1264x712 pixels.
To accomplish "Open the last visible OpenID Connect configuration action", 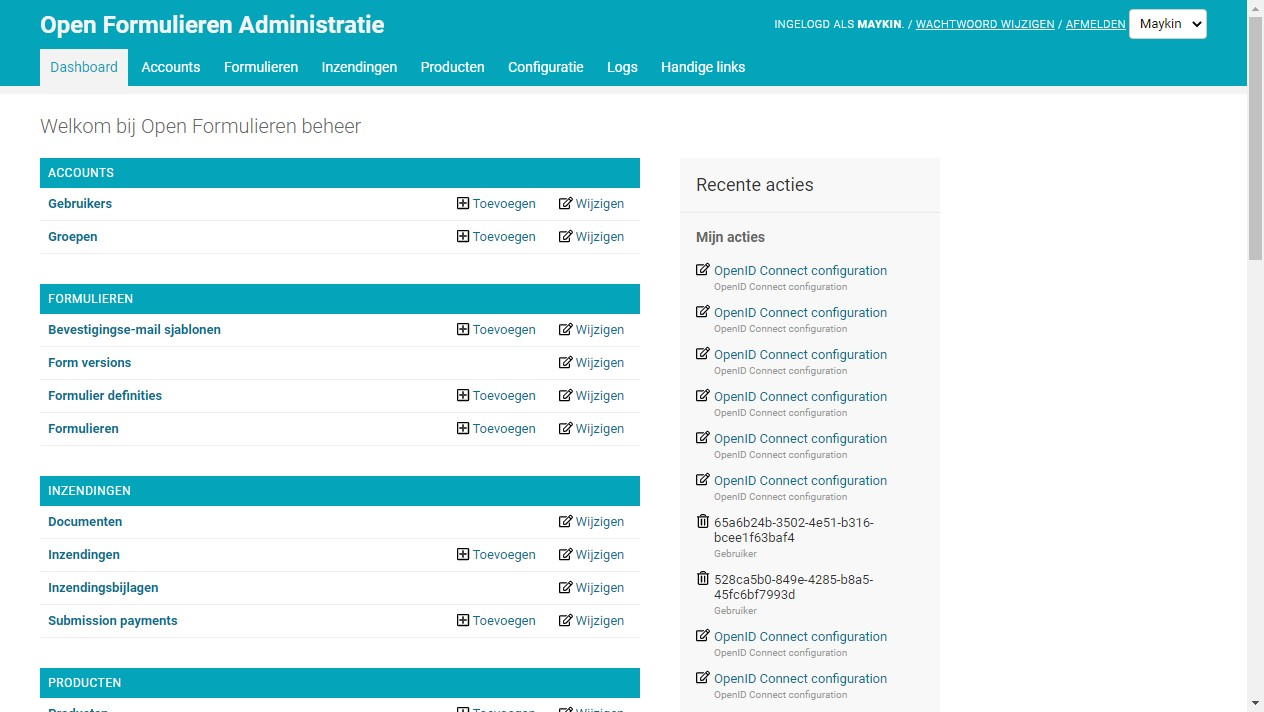I will coord(800,678).
